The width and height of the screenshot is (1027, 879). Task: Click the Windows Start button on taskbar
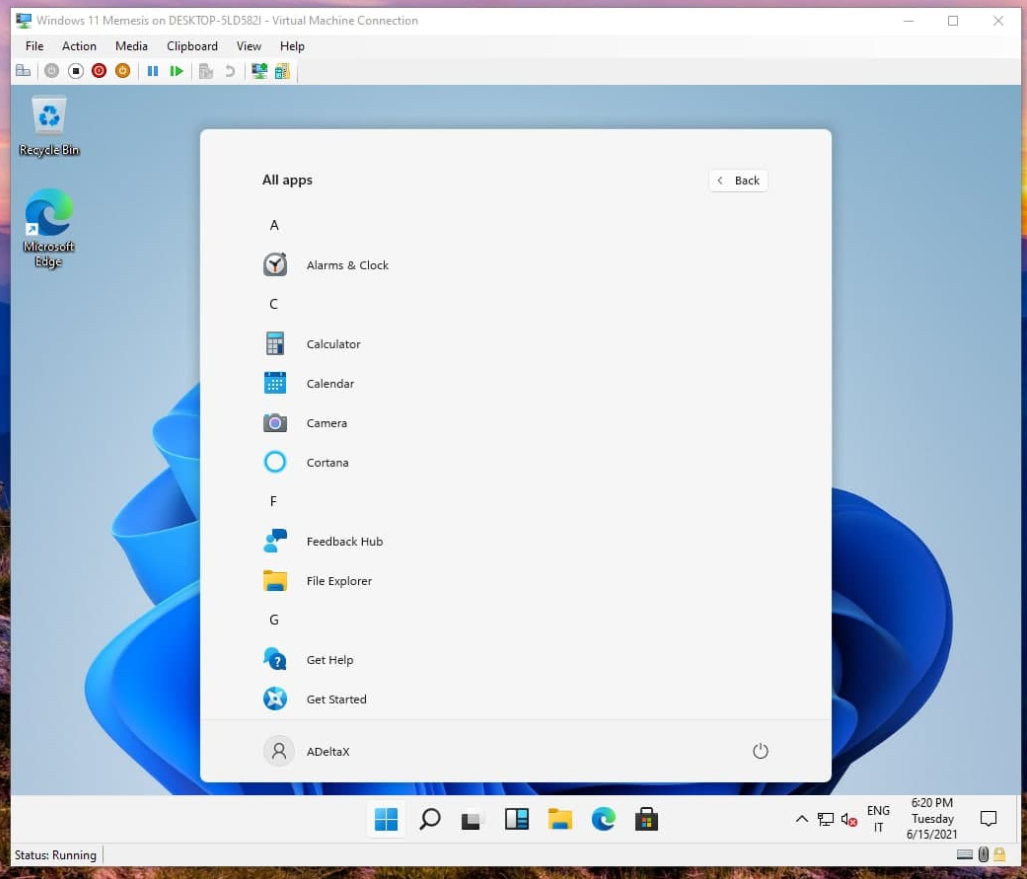(x=386, y=819)
